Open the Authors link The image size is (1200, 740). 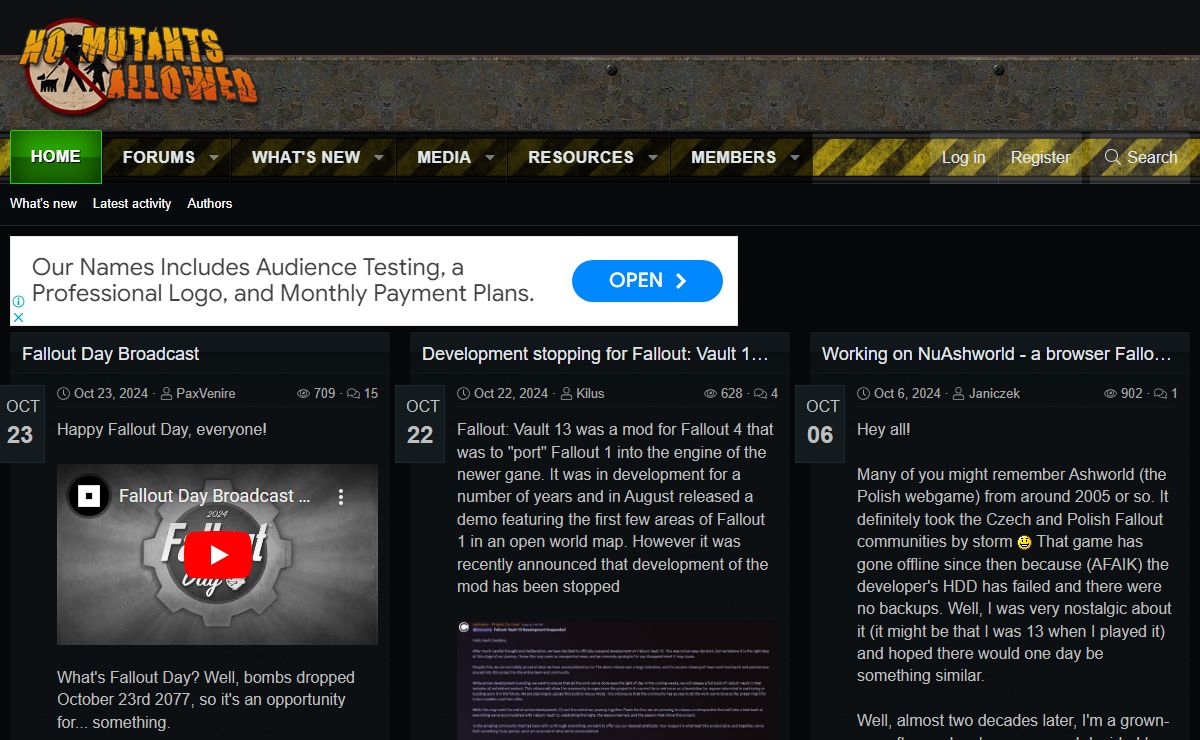[x=210, y=203]
